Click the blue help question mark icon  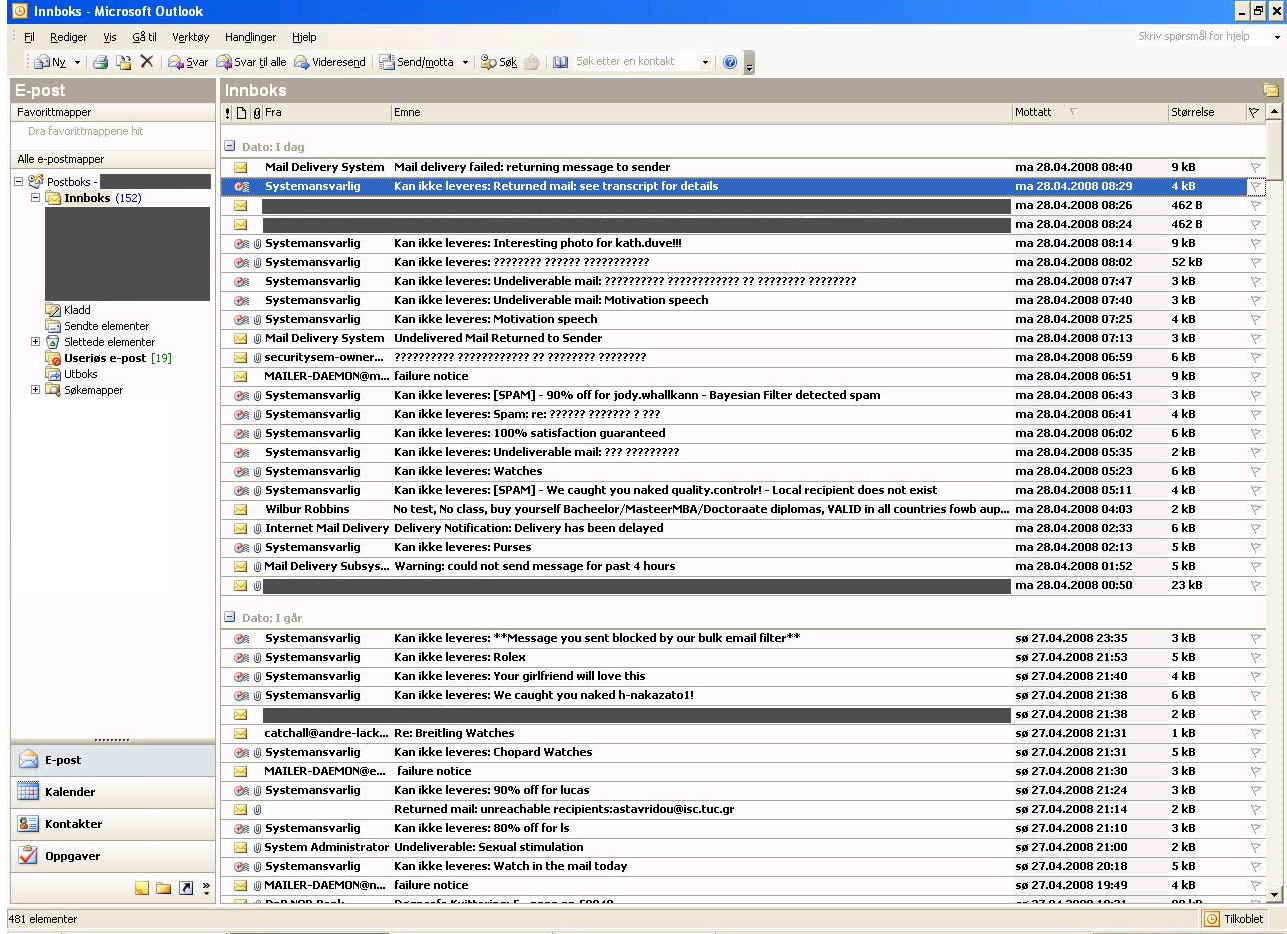[x=730, y=62]
